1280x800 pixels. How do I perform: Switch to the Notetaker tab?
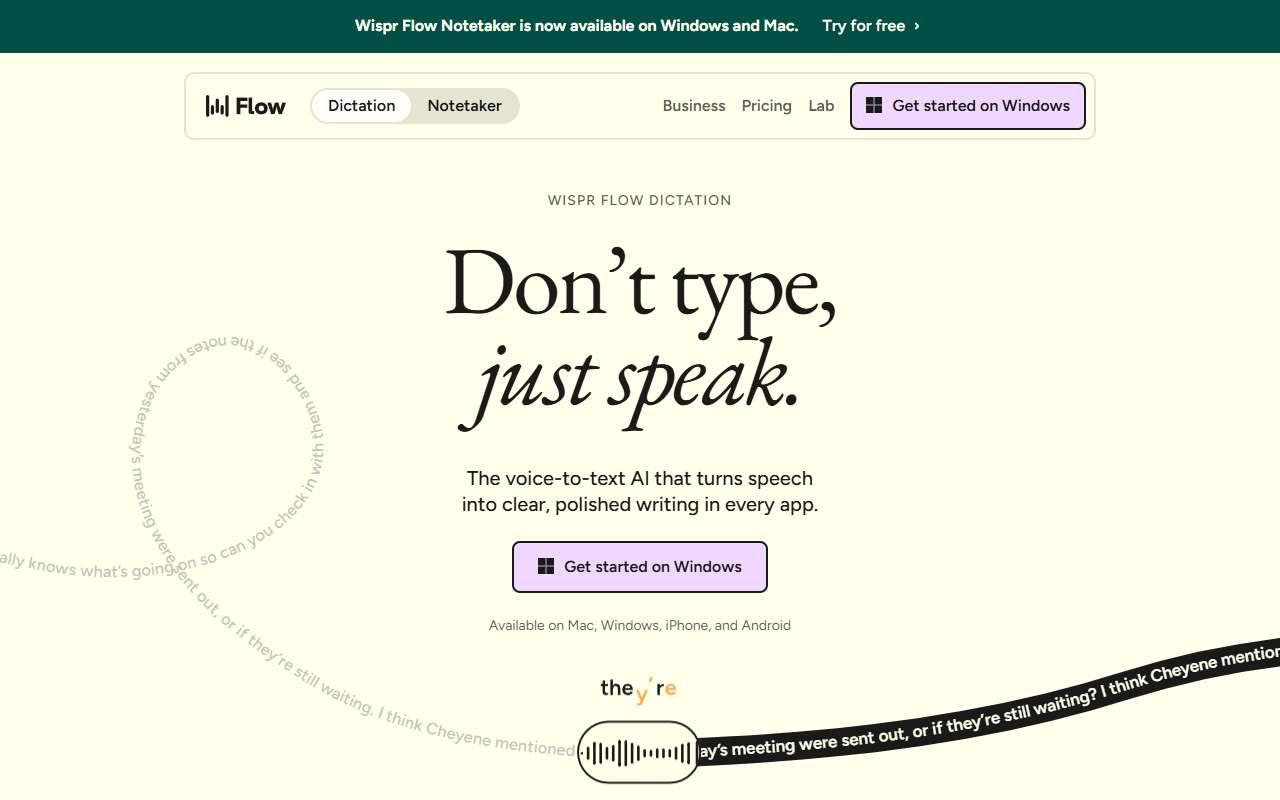(464, 106)
